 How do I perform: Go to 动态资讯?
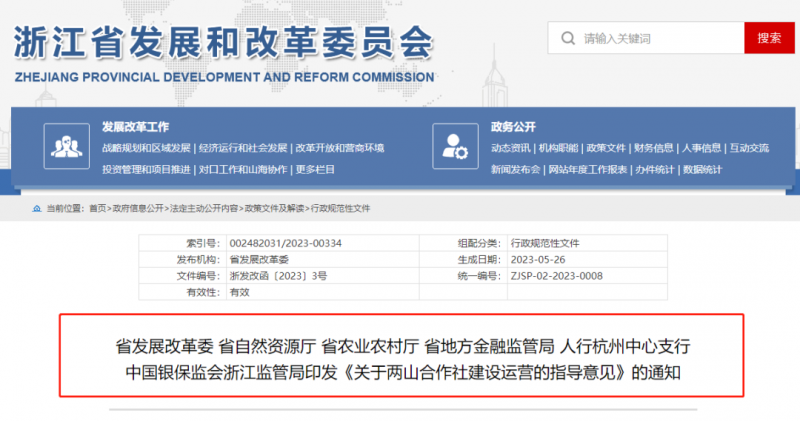click(x=511, y=148)
